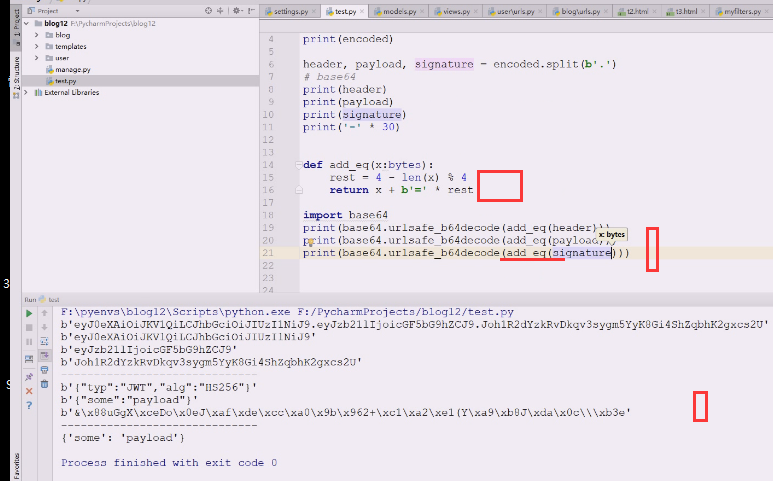Close the views.py tab
The image size is (773, 481).
476,11
